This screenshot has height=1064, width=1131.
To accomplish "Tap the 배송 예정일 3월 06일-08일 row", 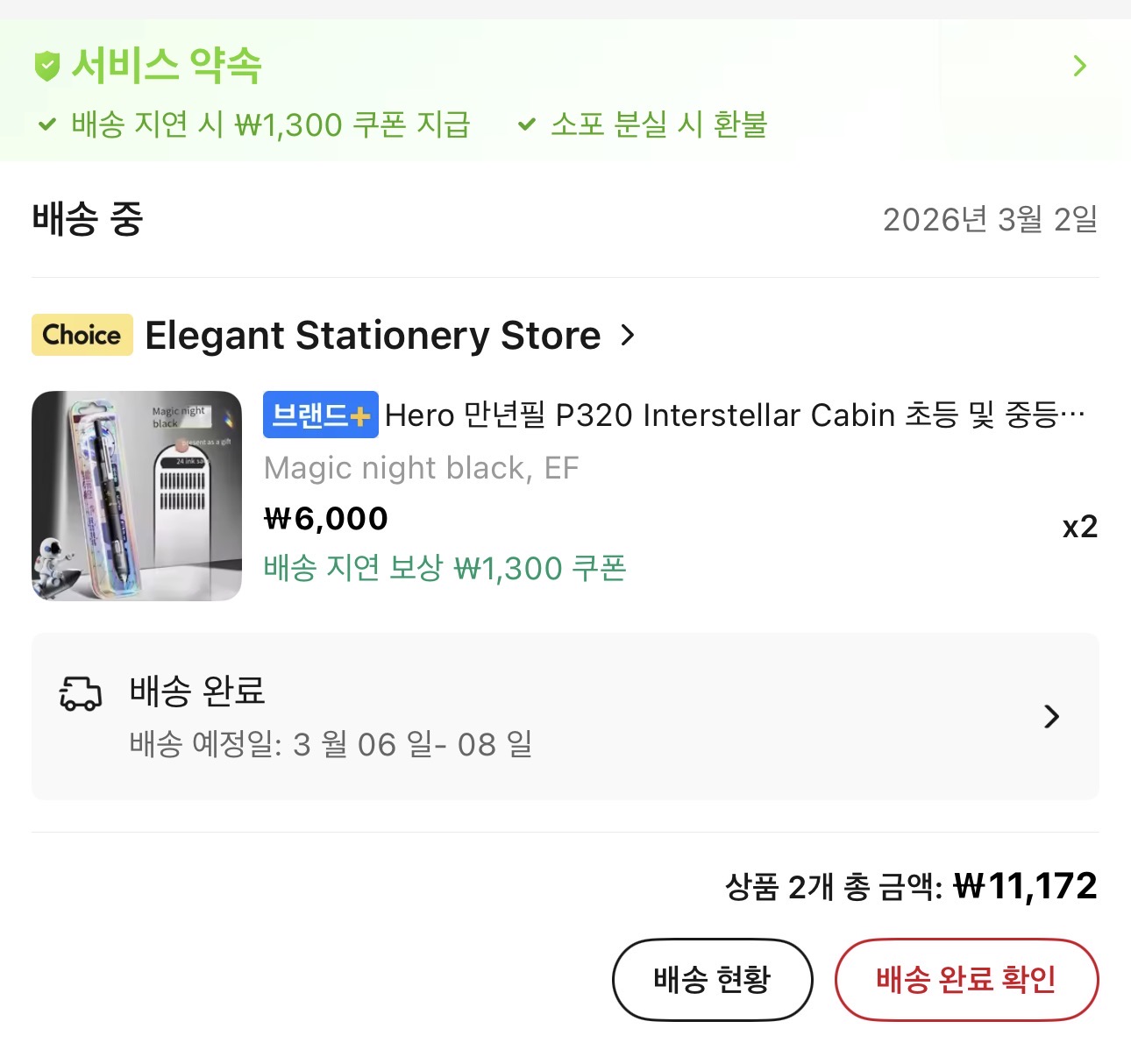I will [565, 716].
